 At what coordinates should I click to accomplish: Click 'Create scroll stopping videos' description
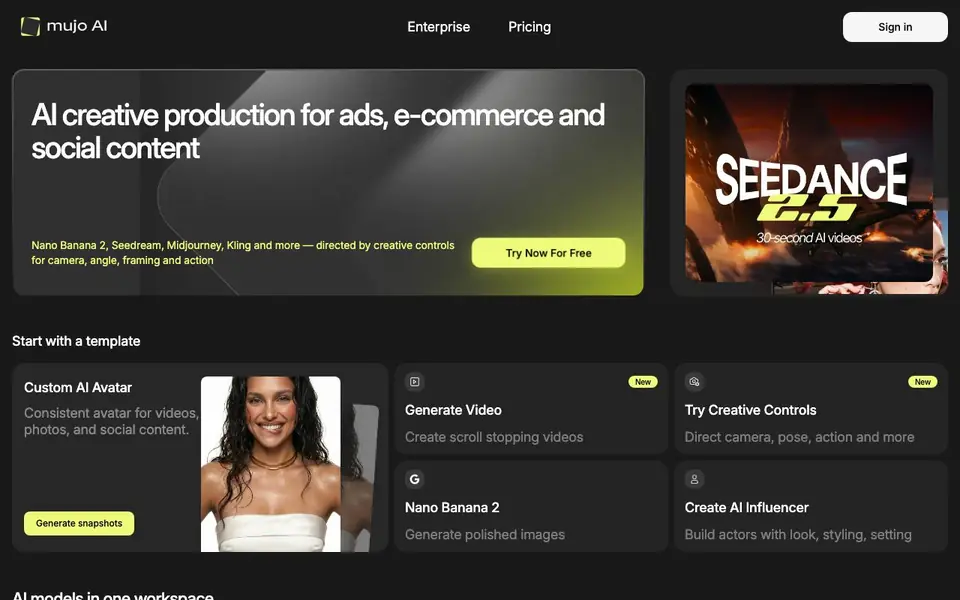494,437
